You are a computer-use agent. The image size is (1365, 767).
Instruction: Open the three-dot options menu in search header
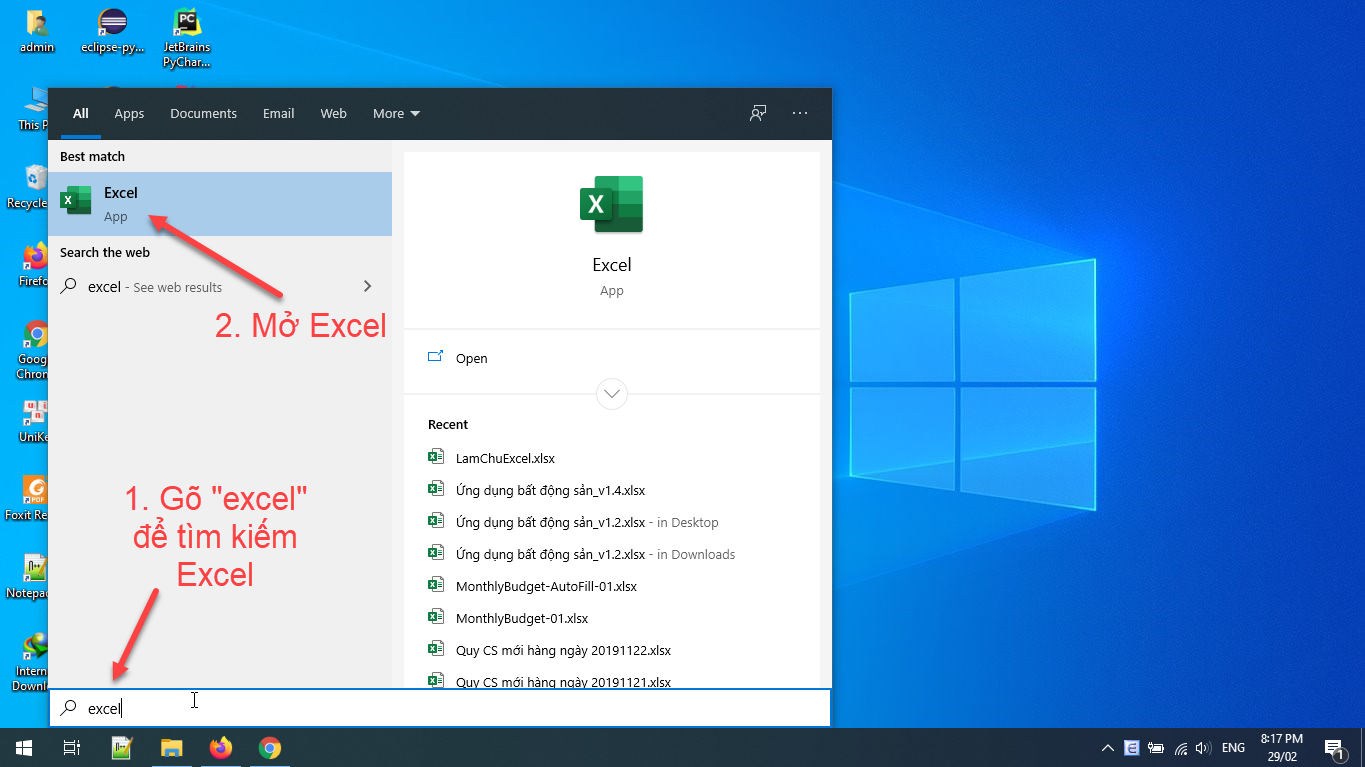pyautogui.click(x=800, y=113)
